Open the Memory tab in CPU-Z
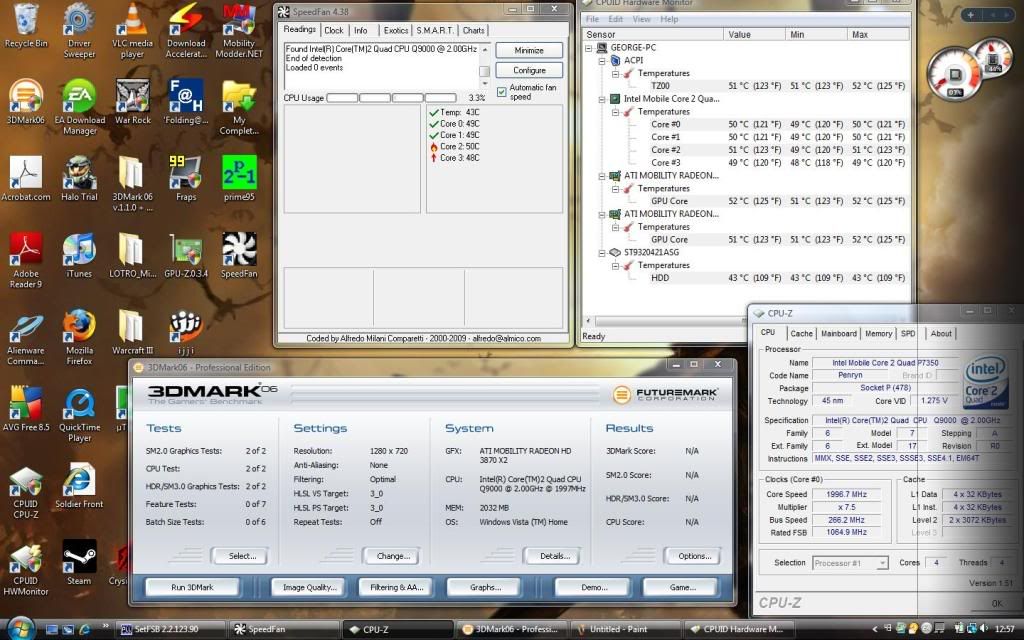The height and width of the screenshot is (640, 1024). 878,333
